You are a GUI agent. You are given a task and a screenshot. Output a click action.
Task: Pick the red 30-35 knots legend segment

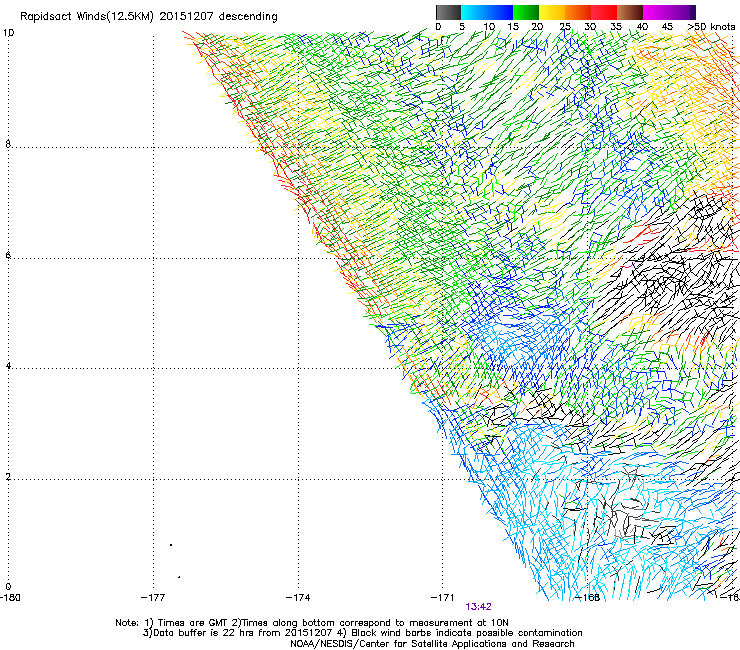click(604, 12)
